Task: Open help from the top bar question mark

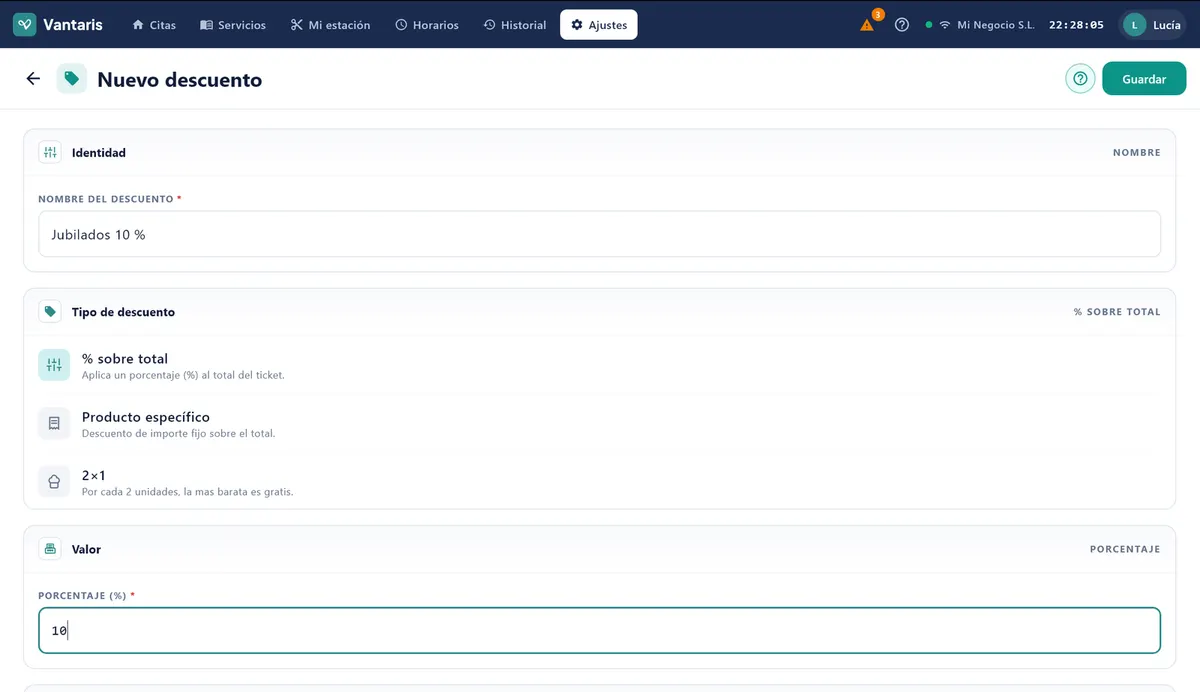Action: click(x=902, y=25)
